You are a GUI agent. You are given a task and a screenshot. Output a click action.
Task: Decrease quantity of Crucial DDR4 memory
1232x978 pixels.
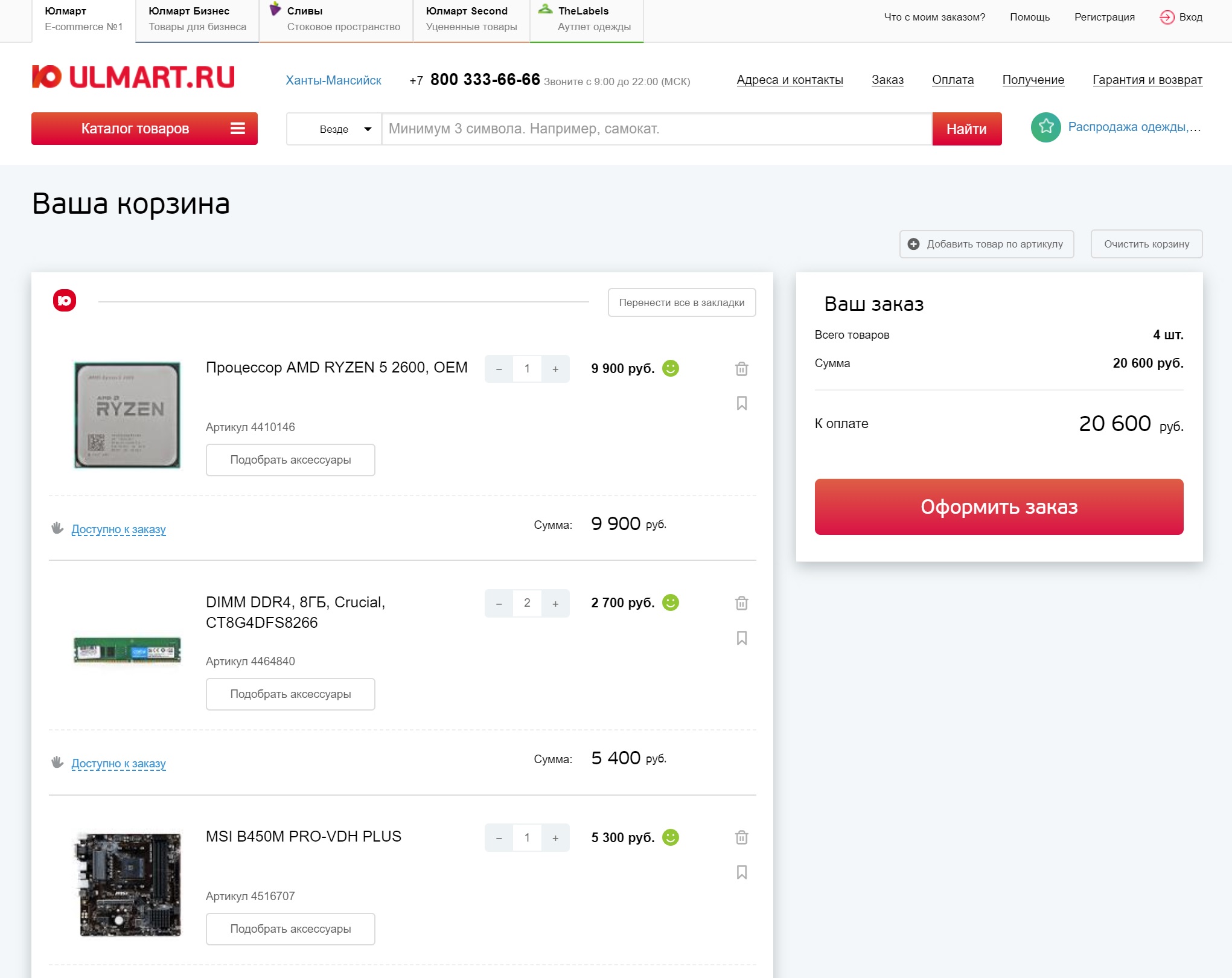tap(499, 603)
